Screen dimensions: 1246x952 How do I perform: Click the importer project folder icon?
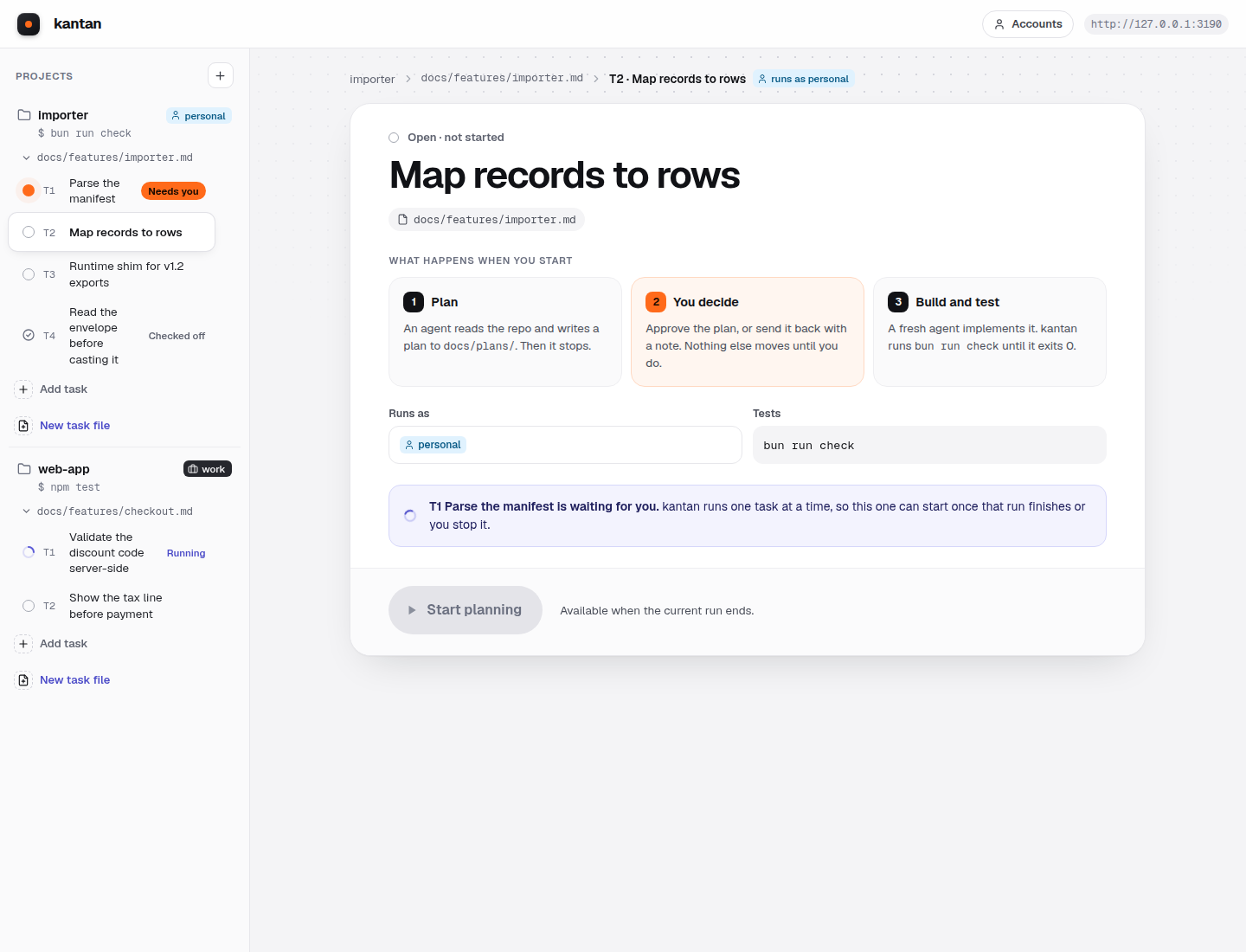(24, 115)
